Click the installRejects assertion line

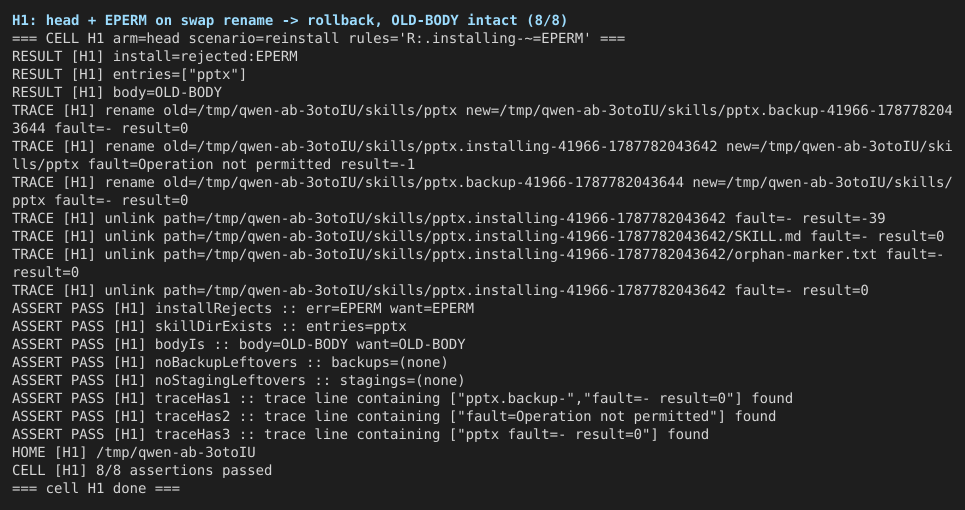[x=243, y=308]
